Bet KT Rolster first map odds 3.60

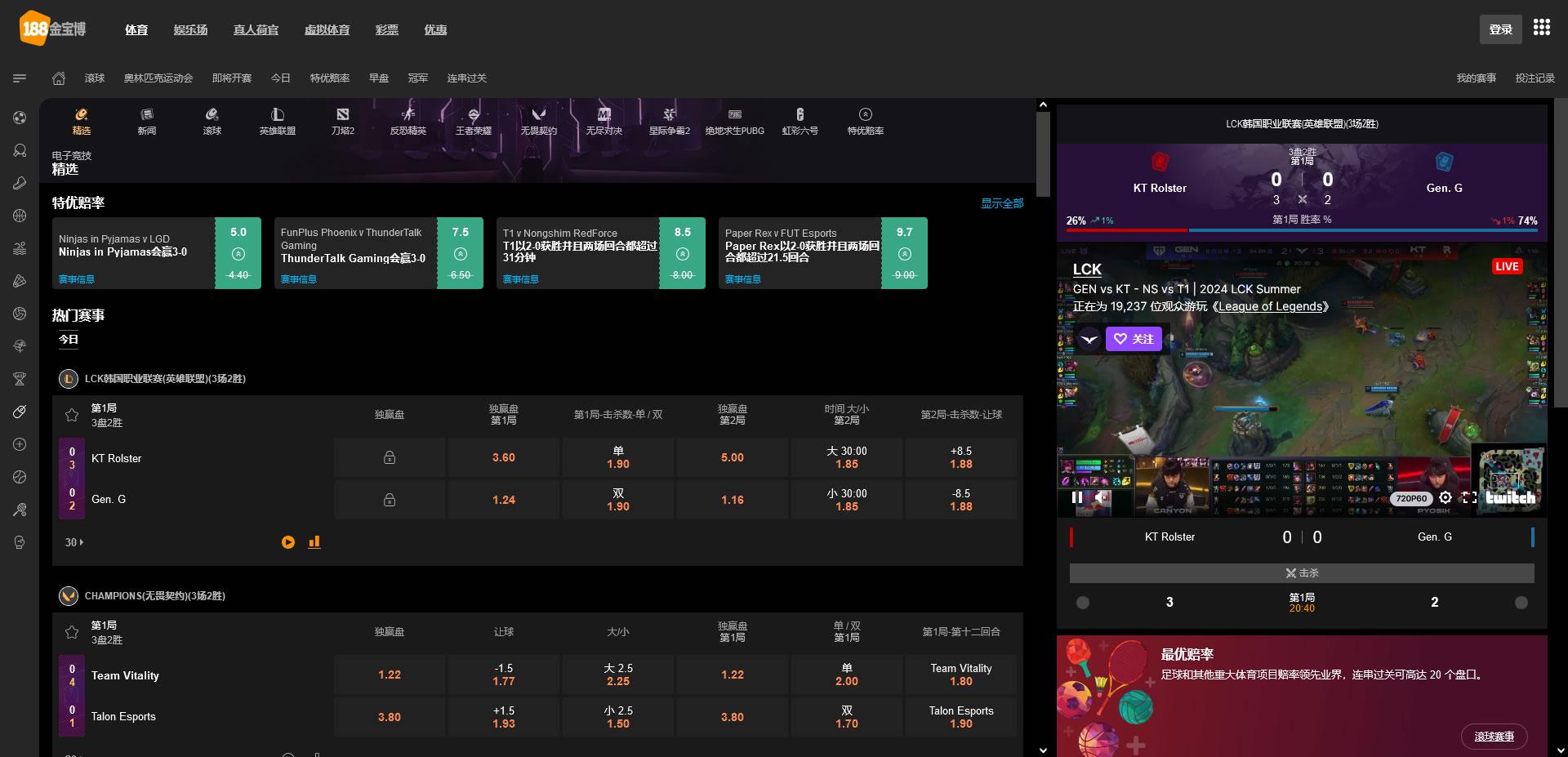(504, 458)
